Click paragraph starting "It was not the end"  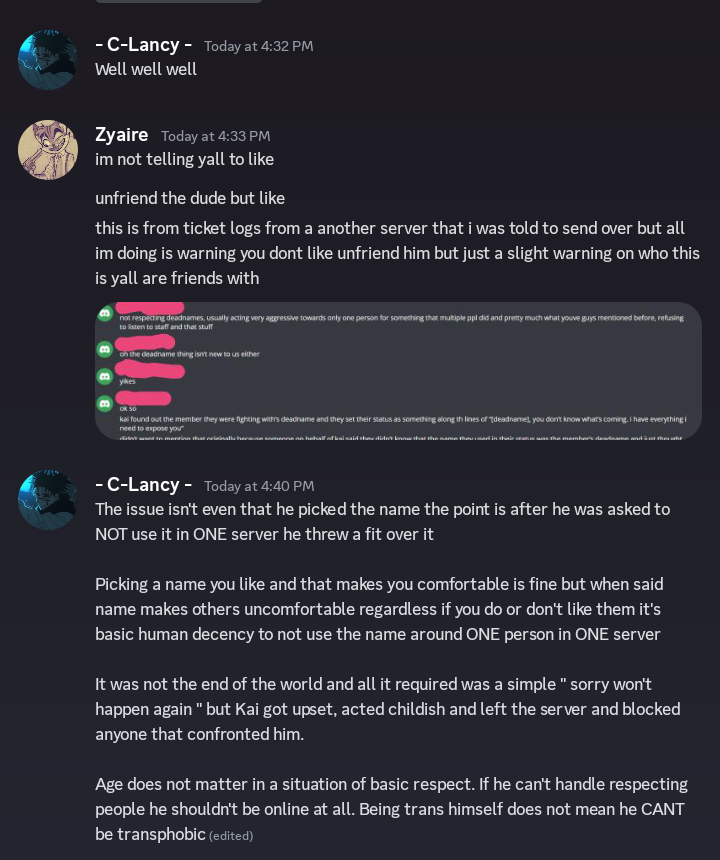point(380,709)
